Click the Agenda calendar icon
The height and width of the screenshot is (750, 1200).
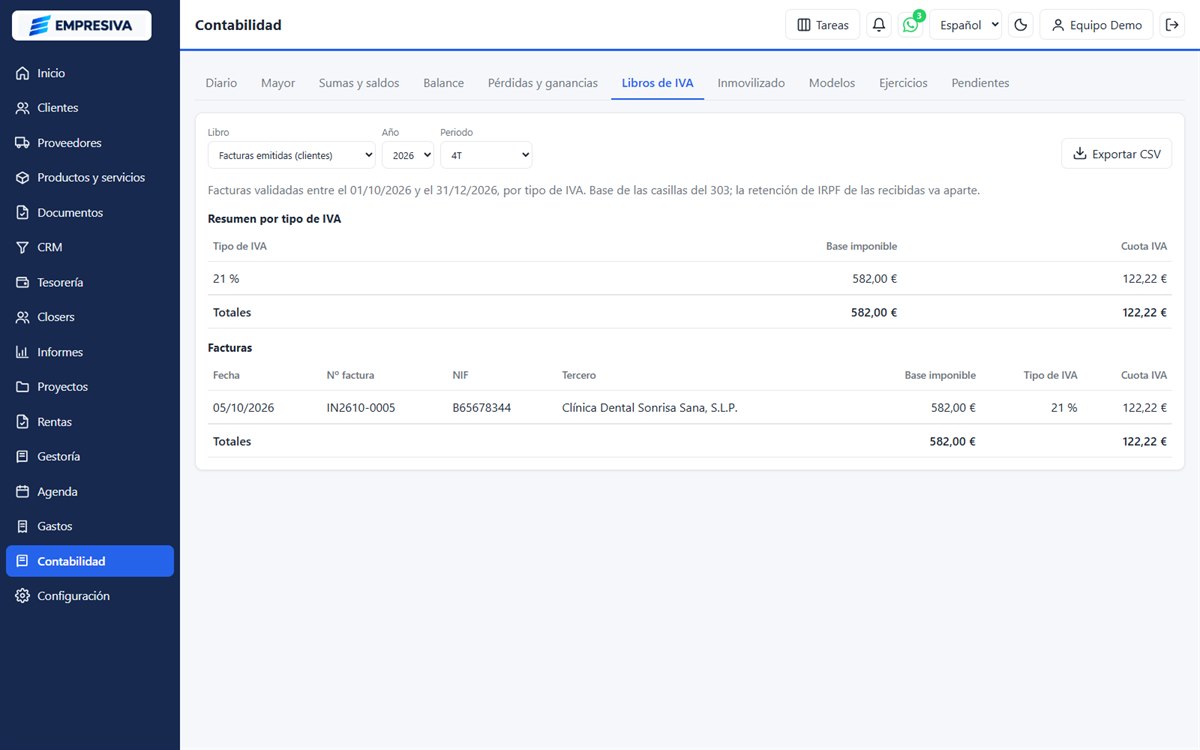point(22,492)
